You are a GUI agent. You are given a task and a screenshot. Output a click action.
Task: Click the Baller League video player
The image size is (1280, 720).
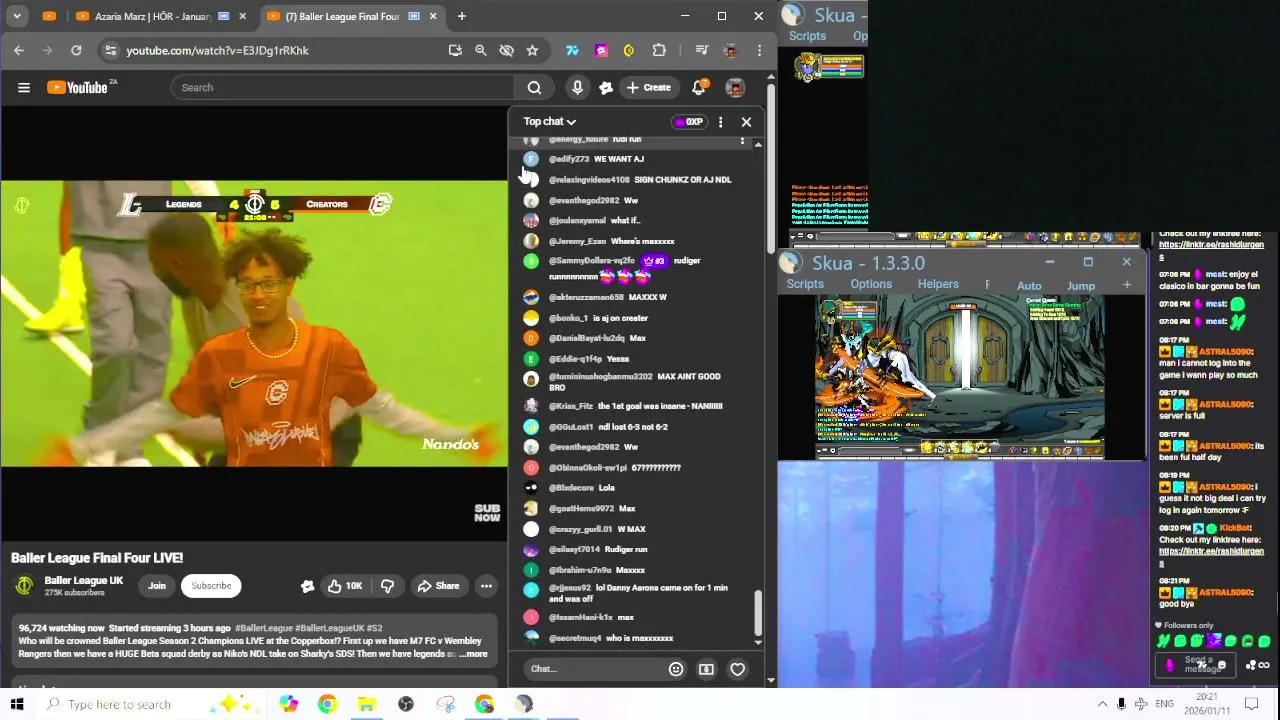point(254,323)
